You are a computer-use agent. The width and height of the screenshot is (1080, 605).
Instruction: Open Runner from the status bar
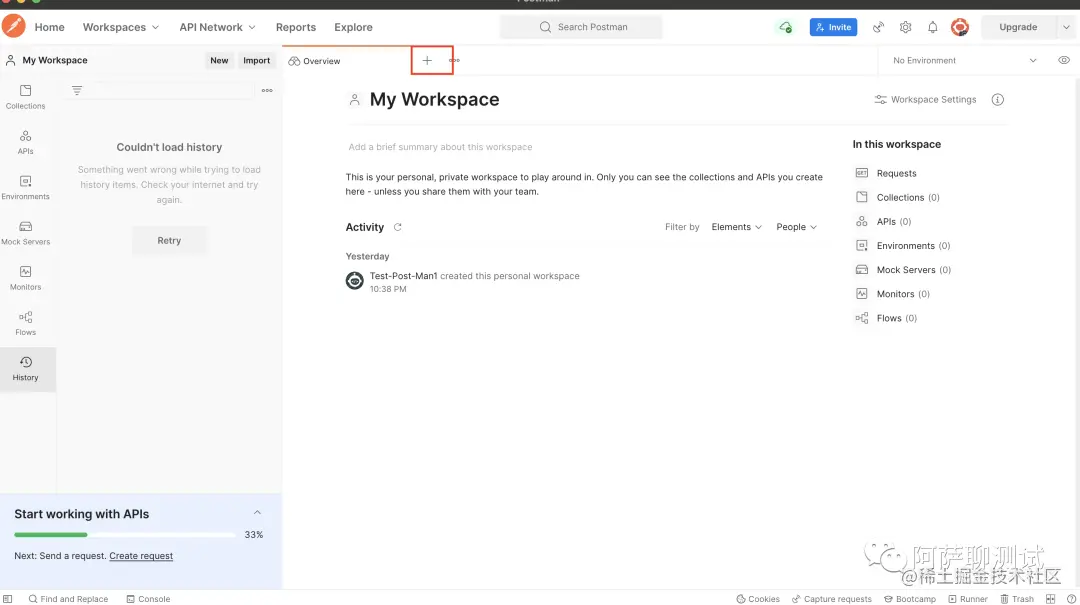pyautogui.click(x=968, y=599)
